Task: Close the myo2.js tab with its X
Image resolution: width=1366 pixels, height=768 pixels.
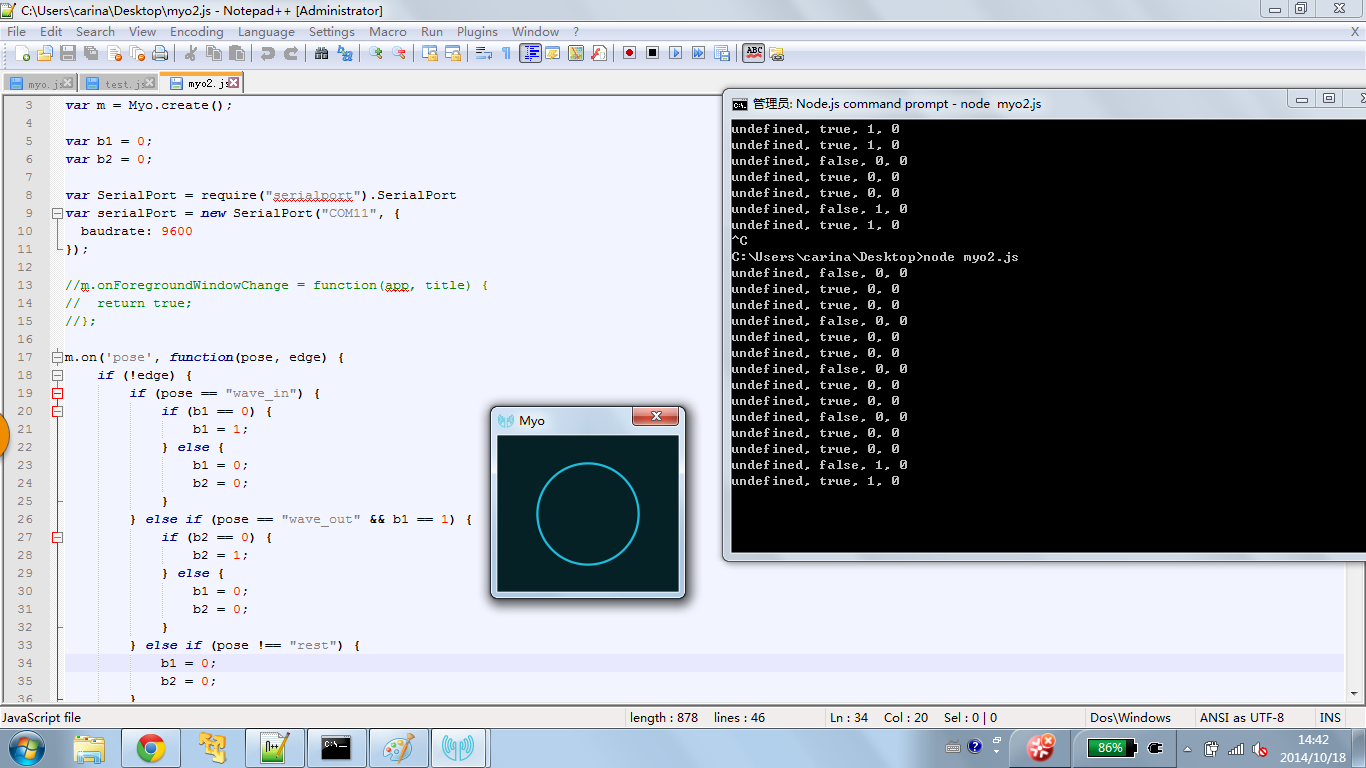Action: click(x=234, y=83)
